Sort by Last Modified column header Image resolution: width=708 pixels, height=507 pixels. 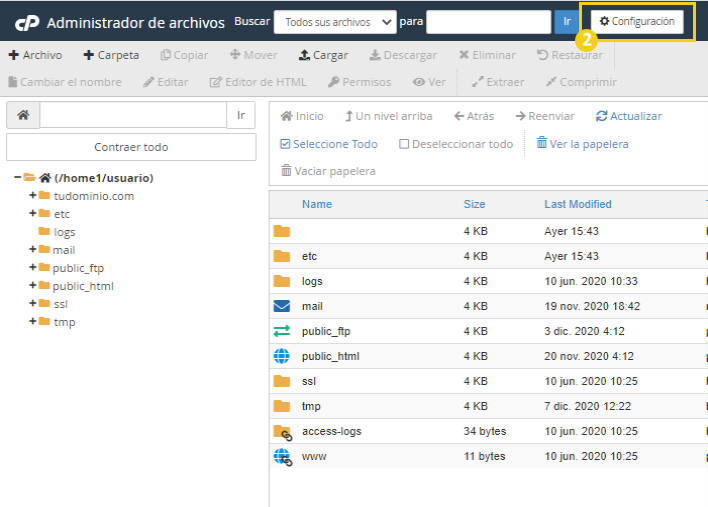578,204
